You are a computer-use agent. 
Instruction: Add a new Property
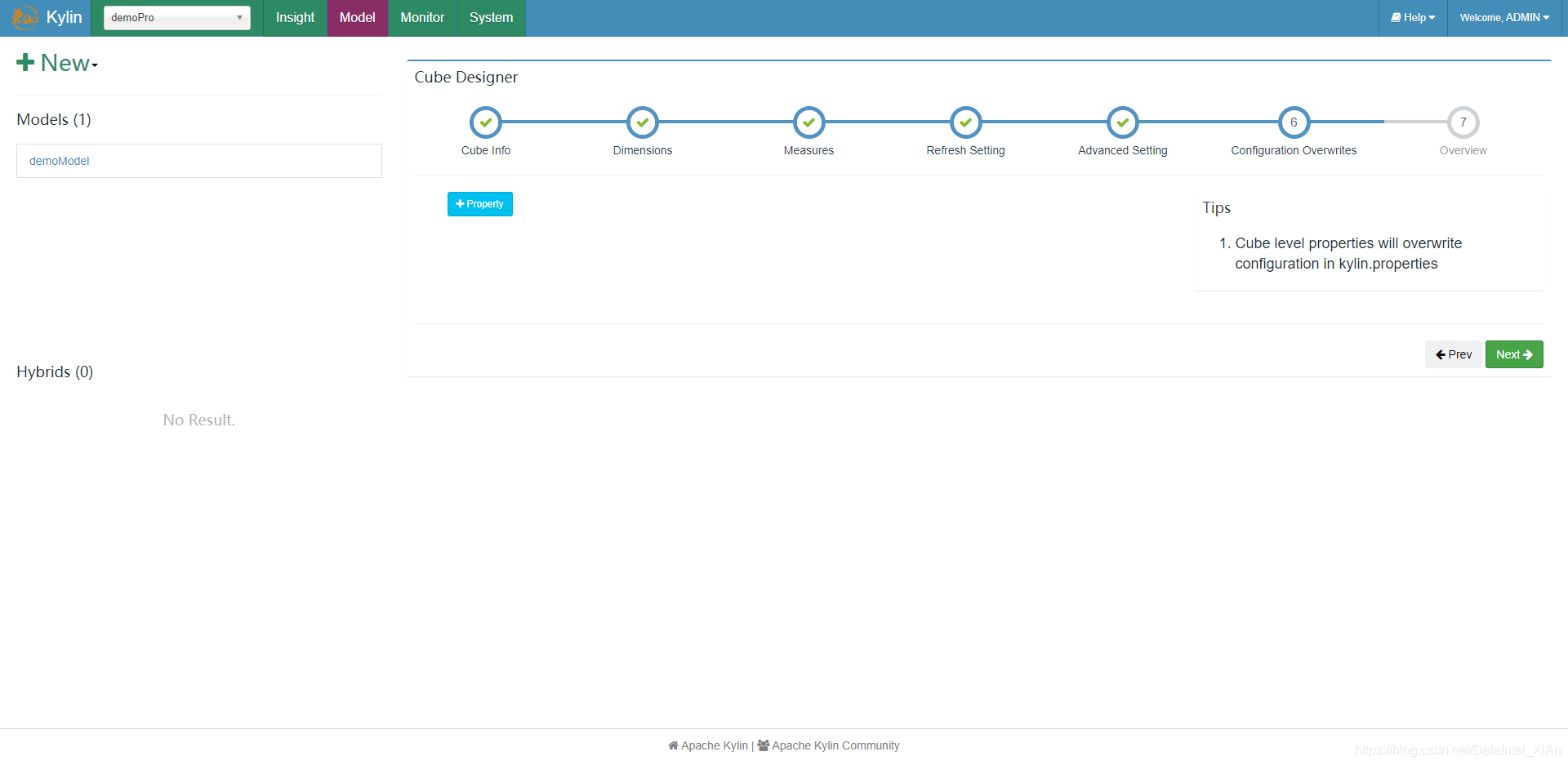(x=480, y=204)
